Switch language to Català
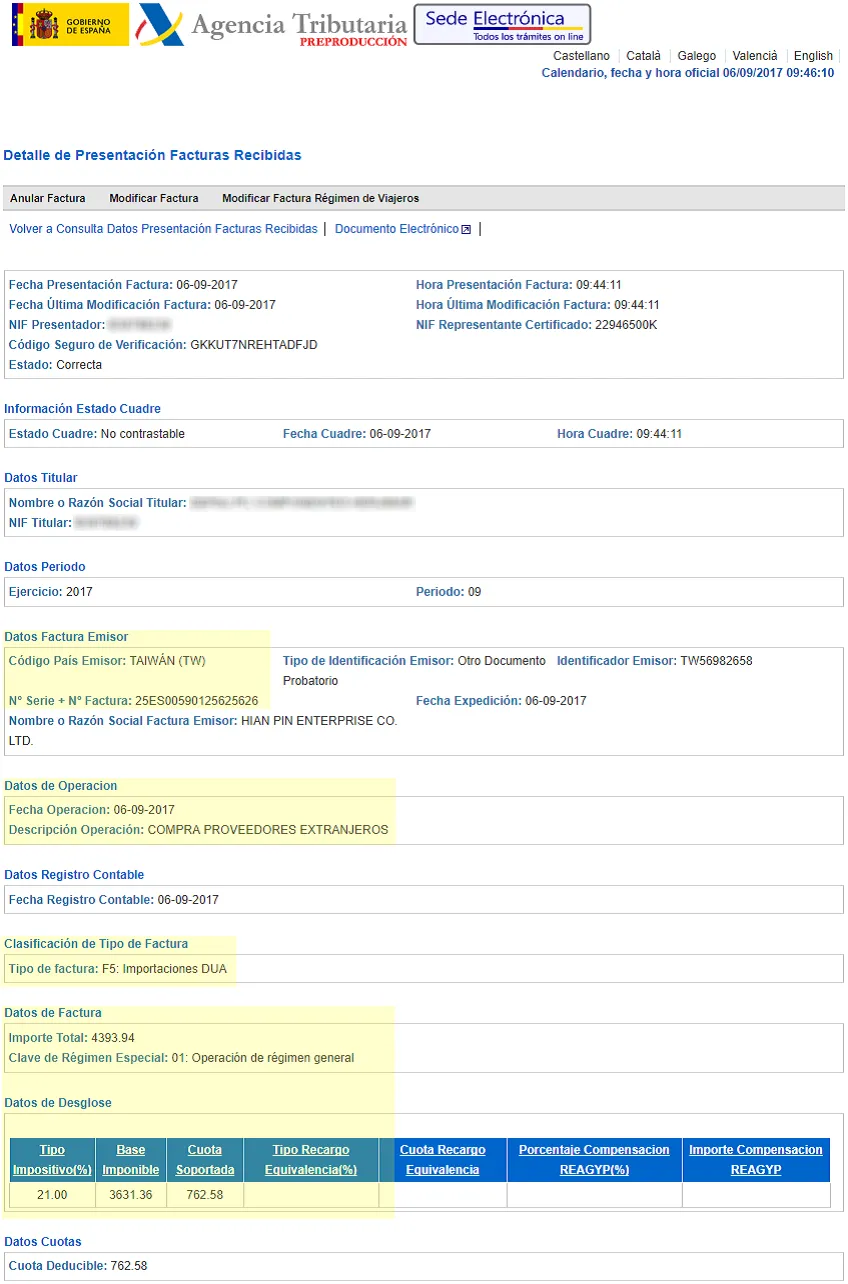This screenshot has width=848, height=1284. click(643, 56)
